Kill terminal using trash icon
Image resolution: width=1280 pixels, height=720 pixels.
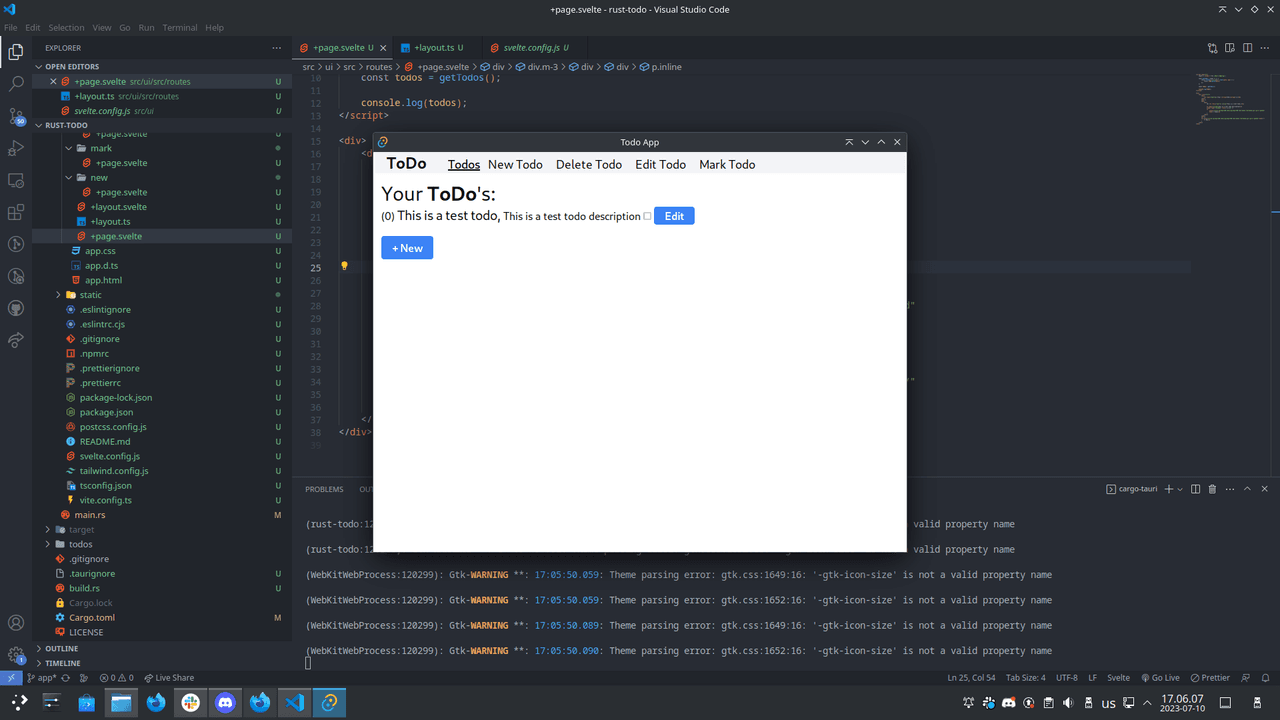(x=1212, y=489)
